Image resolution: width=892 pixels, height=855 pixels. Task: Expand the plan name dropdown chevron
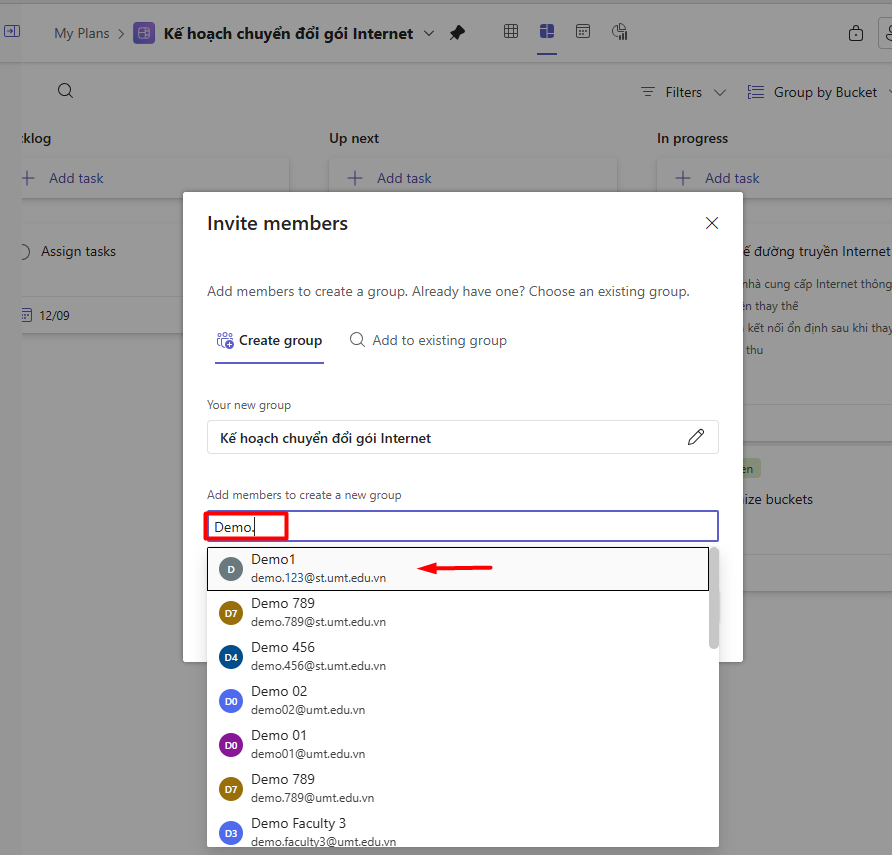(429, 33)
